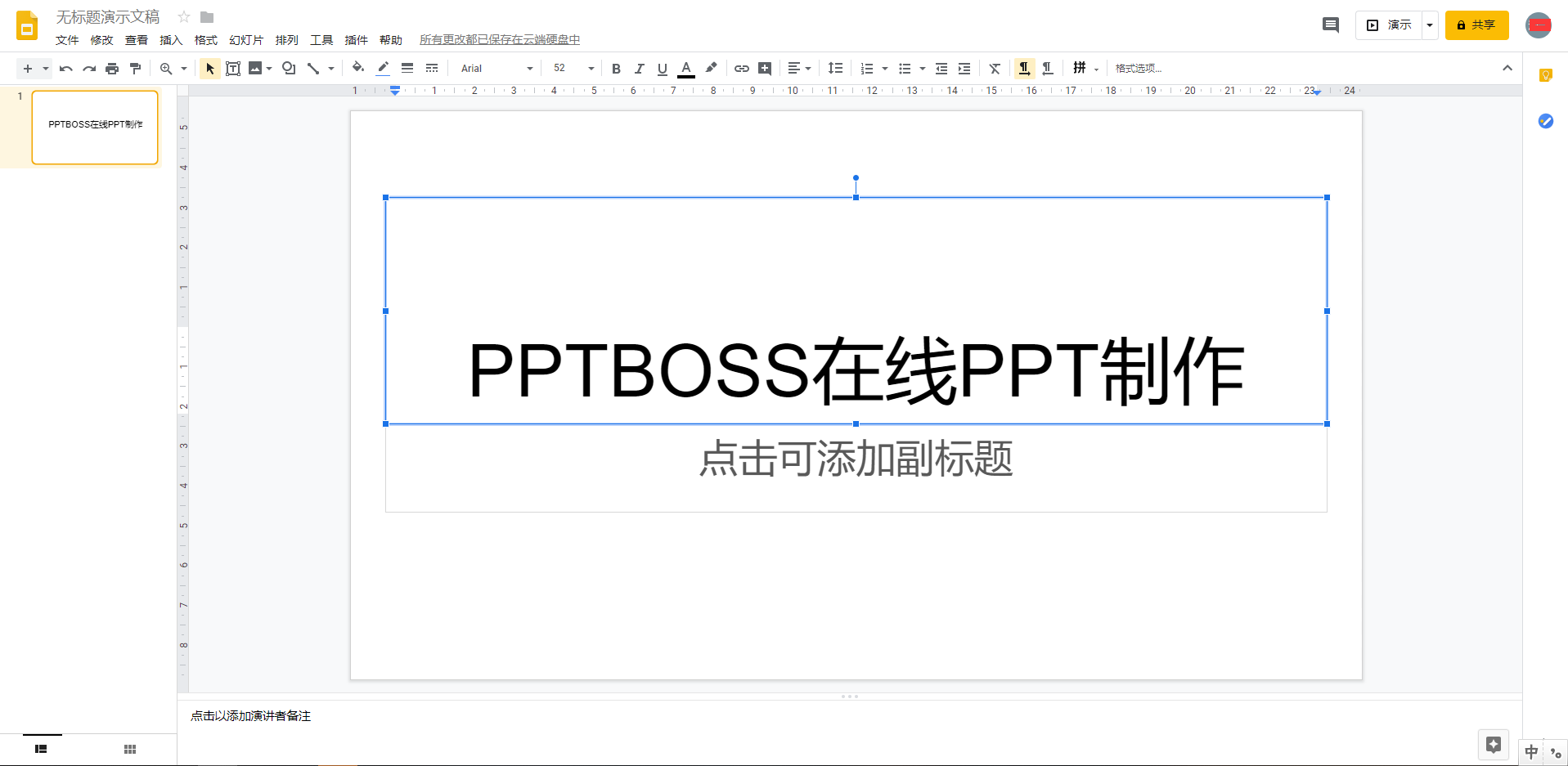Screen dimensions: 1568x766
Task: Set the border weight
Action: [x=407, y=69]
